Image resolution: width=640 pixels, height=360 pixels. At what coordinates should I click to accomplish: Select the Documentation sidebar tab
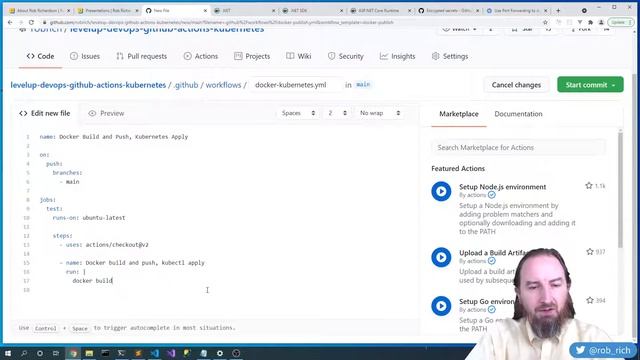point(518,114)
